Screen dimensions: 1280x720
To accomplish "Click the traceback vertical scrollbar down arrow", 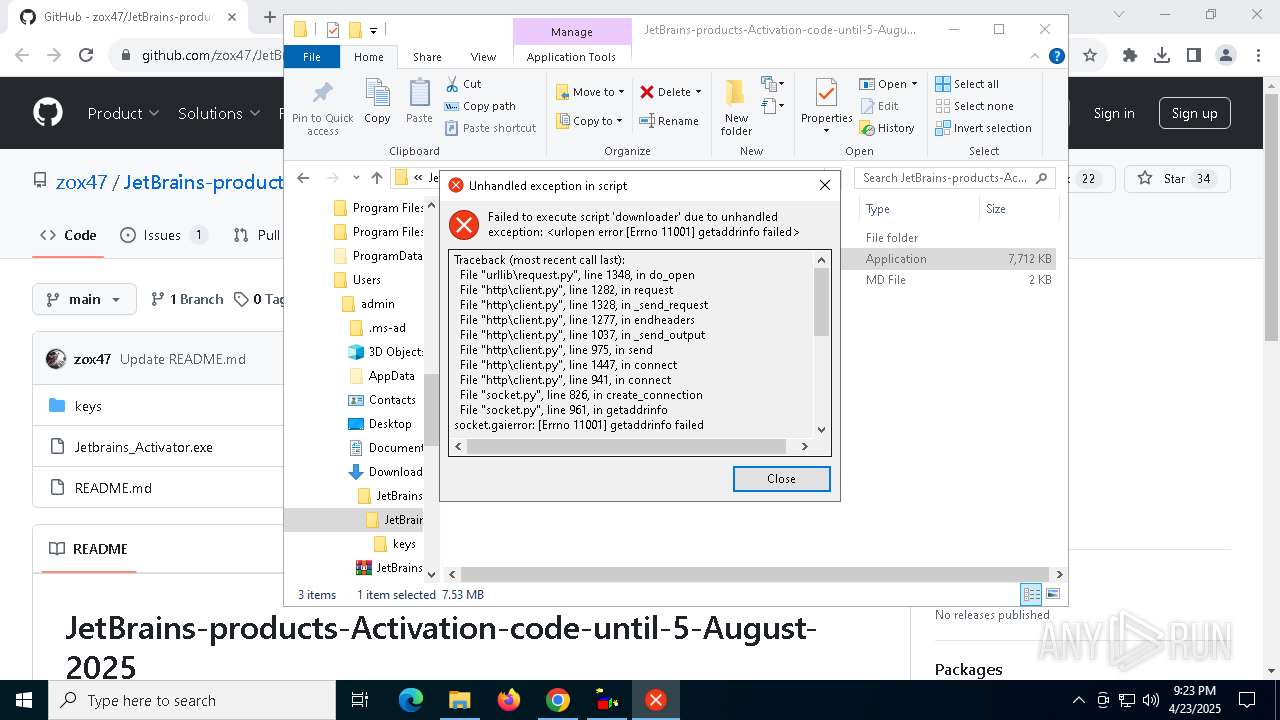I will tap(822, 430).
